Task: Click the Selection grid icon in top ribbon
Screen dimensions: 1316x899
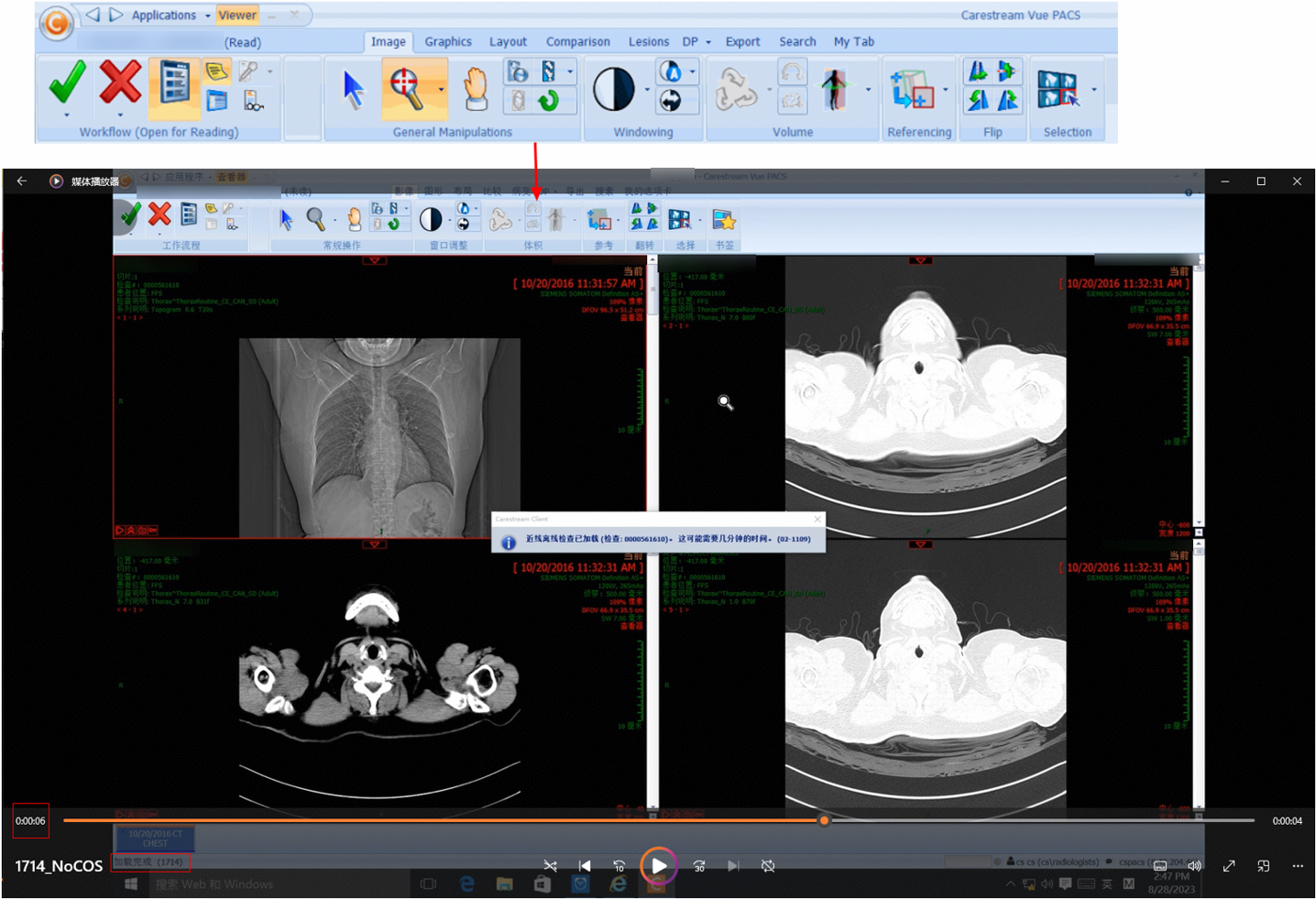Action: tap(1058, 89)
